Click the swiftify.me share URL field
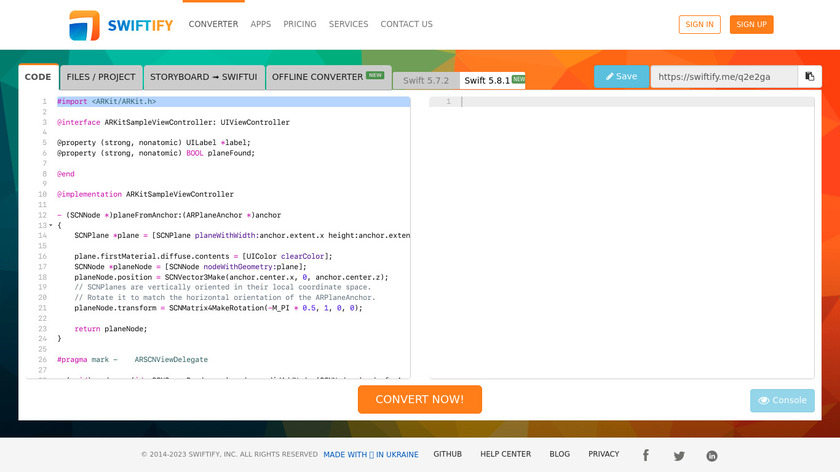Viewport: 840px width, 472px height. click(723, 77)
